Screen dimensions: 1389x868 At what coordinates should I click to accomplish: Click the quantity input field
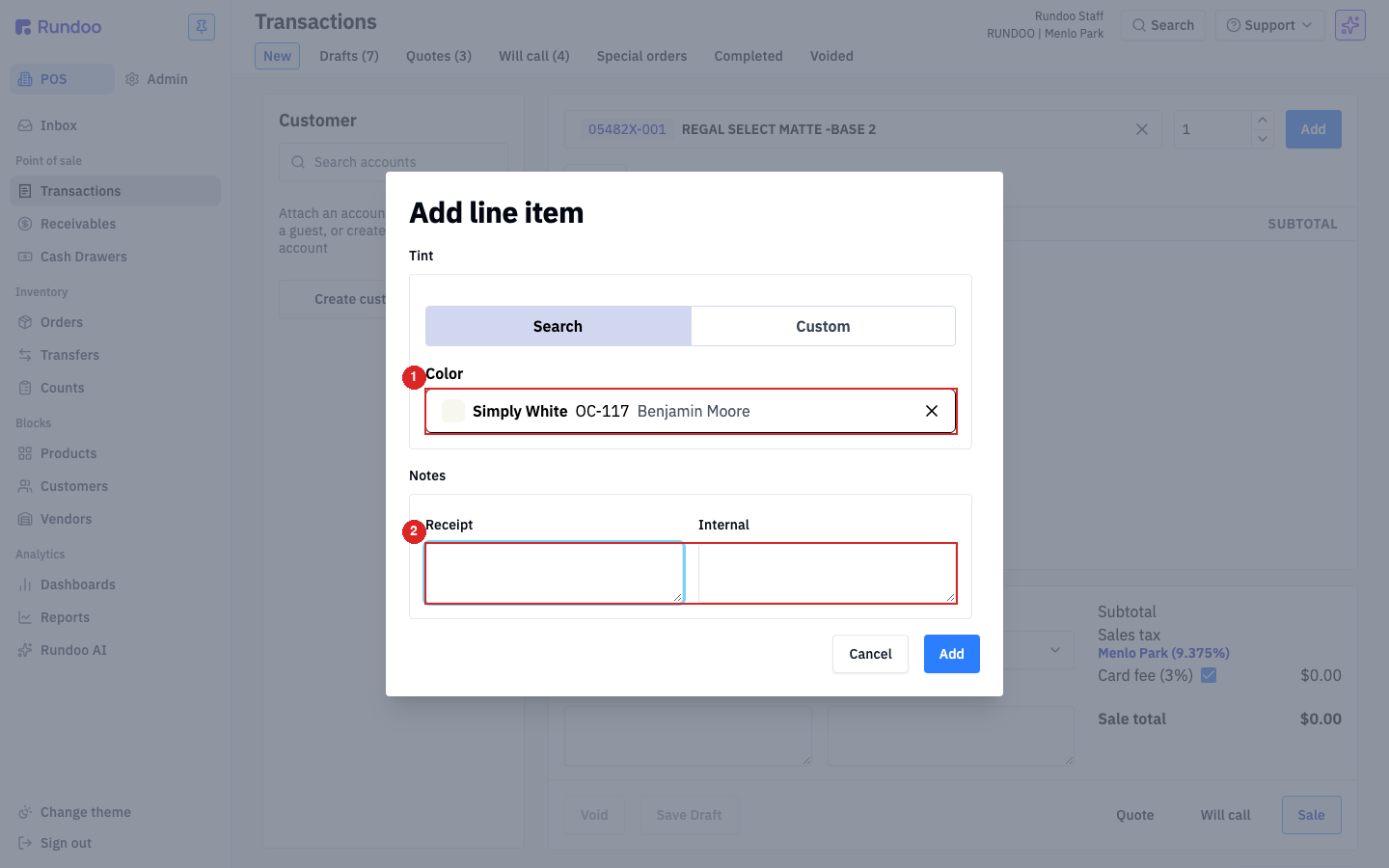pos(1212,129)
